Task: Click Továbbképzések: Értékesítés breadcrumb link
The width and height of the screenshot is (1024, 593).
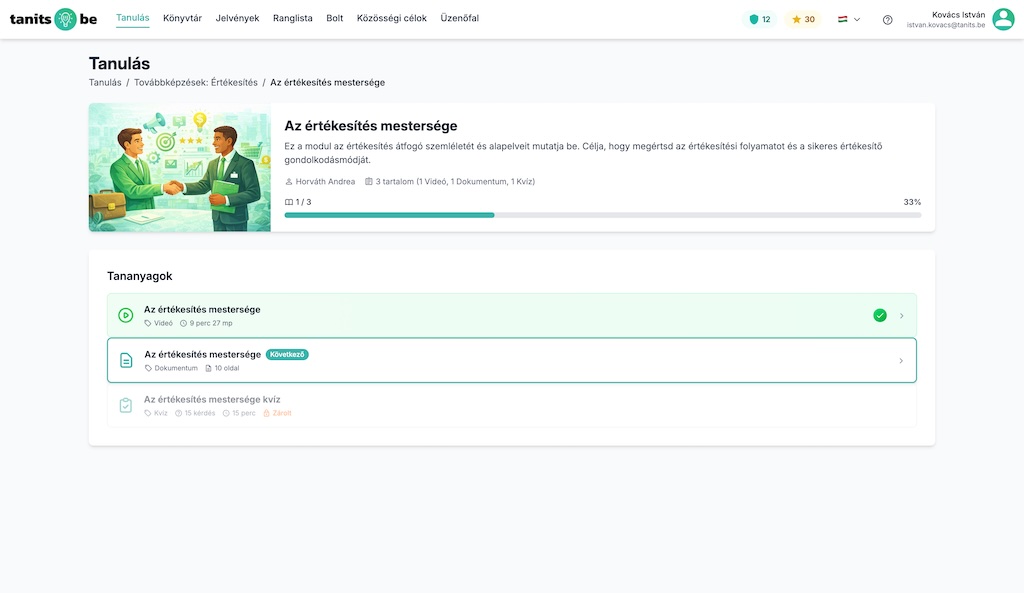Action: tap(196, 82)
